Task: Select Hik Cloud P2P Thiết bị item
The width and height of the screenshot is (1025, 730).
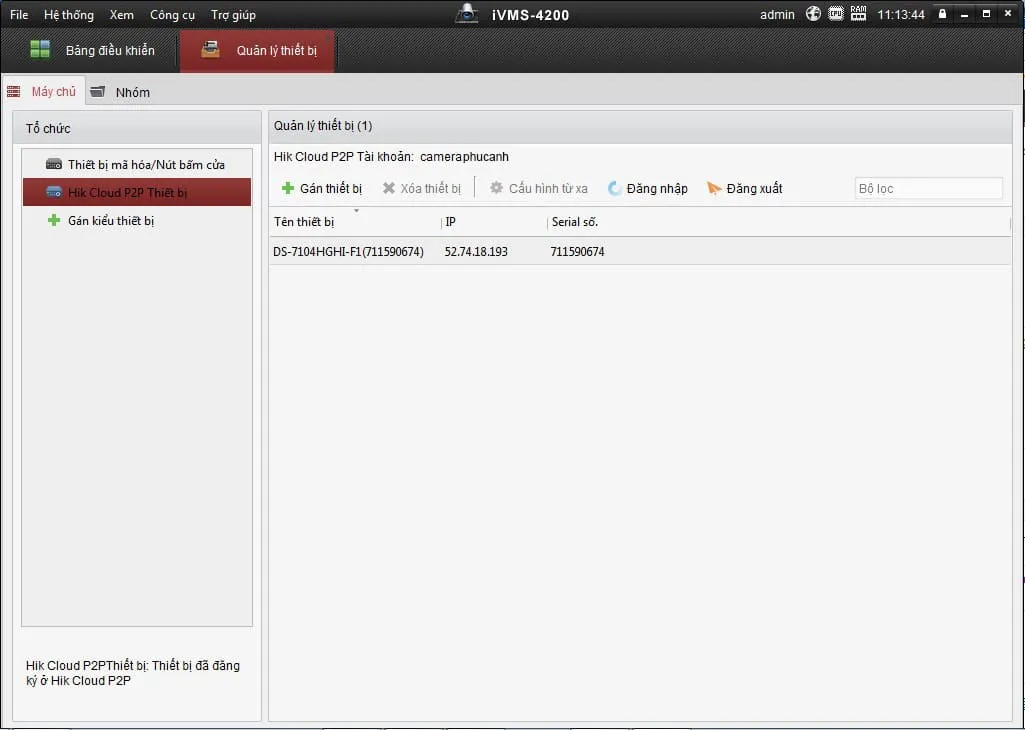Action: [x=127, y=192]
